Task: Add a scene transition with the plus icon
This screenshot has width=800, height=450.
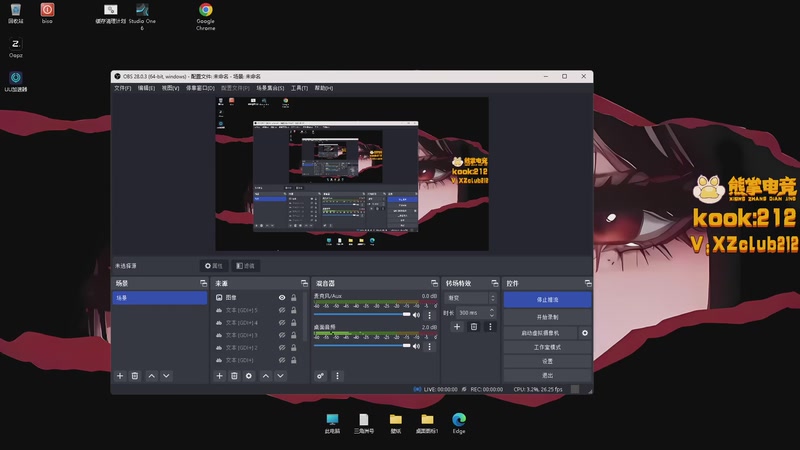Action: (457, 327)
